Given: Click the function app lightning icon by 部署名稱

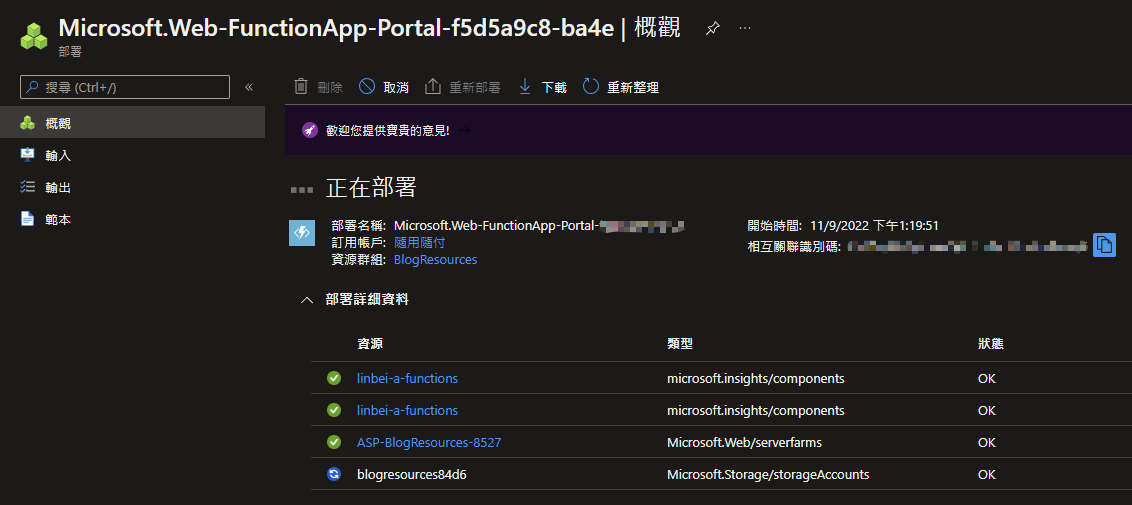Looking at the screenshot, I should click(x=301, y=233).
